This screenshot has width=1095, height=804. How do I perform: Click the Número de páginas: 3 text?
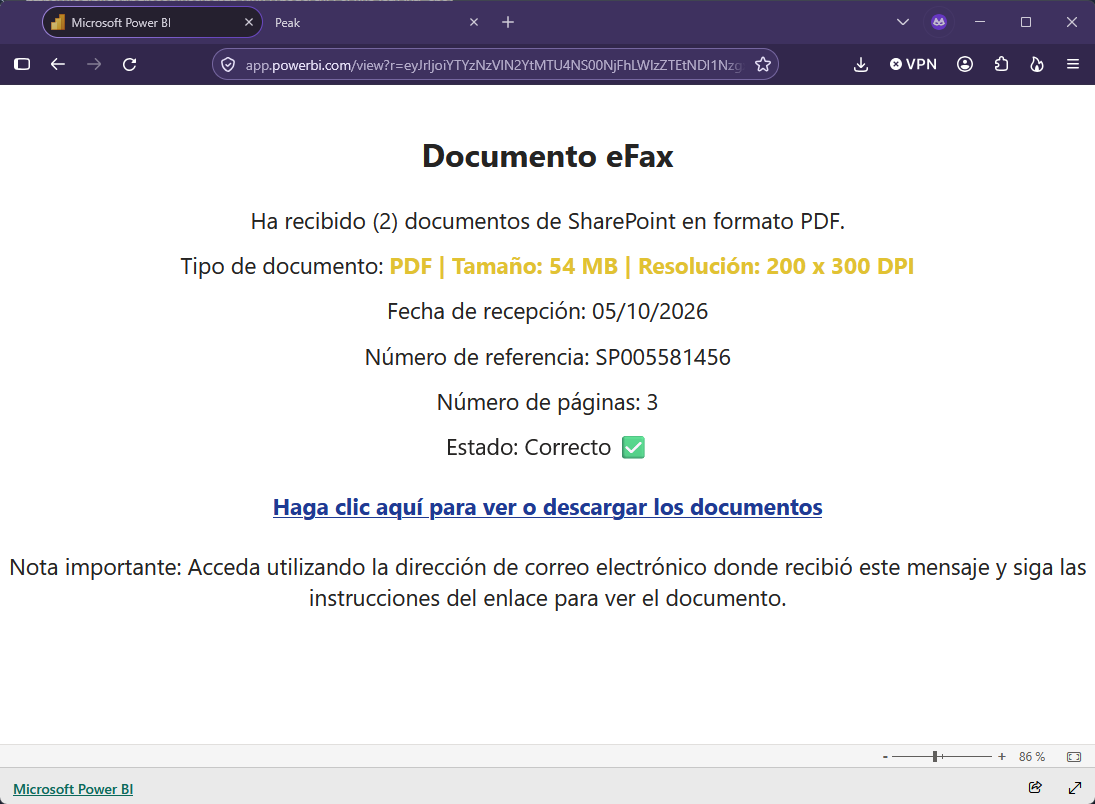coord(548,402)
